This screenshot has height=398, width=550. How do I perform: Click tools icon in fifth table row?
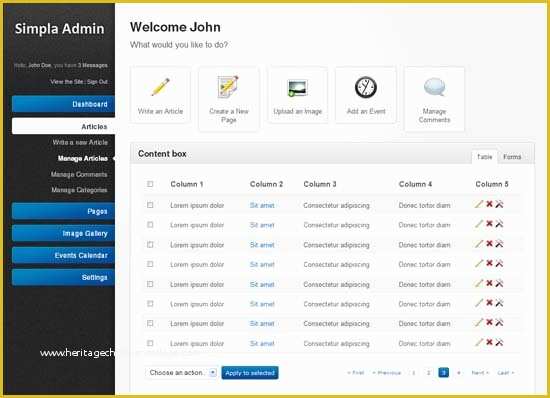pos(499,283)
